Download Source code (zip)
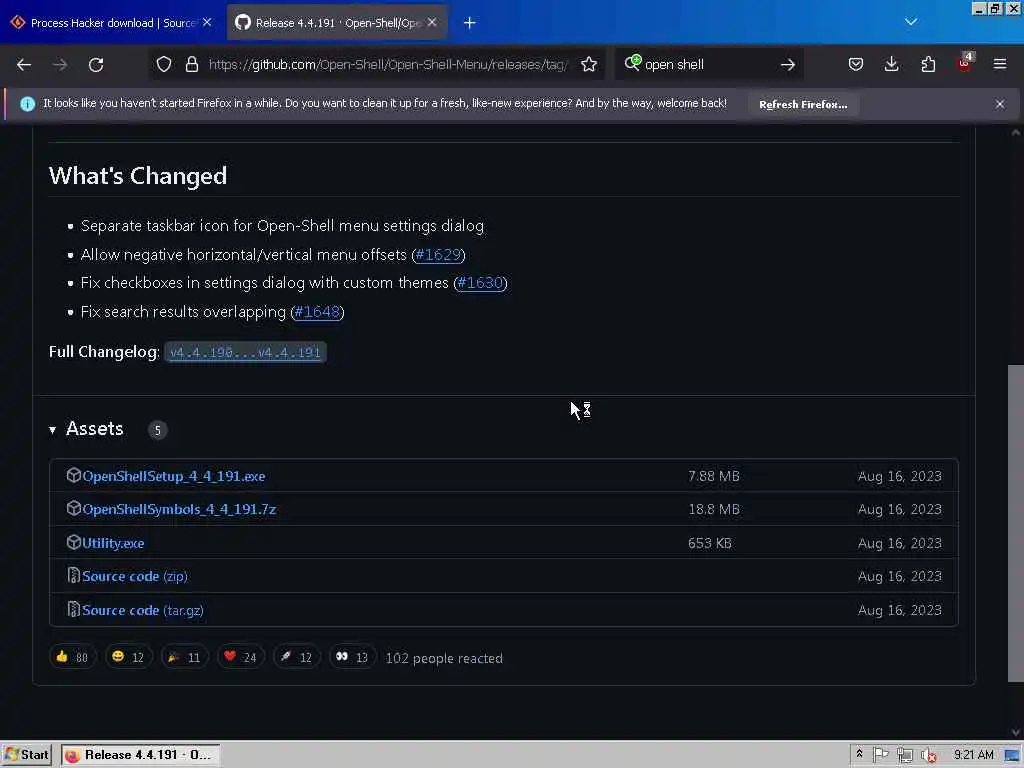 [x=135, y=576]
